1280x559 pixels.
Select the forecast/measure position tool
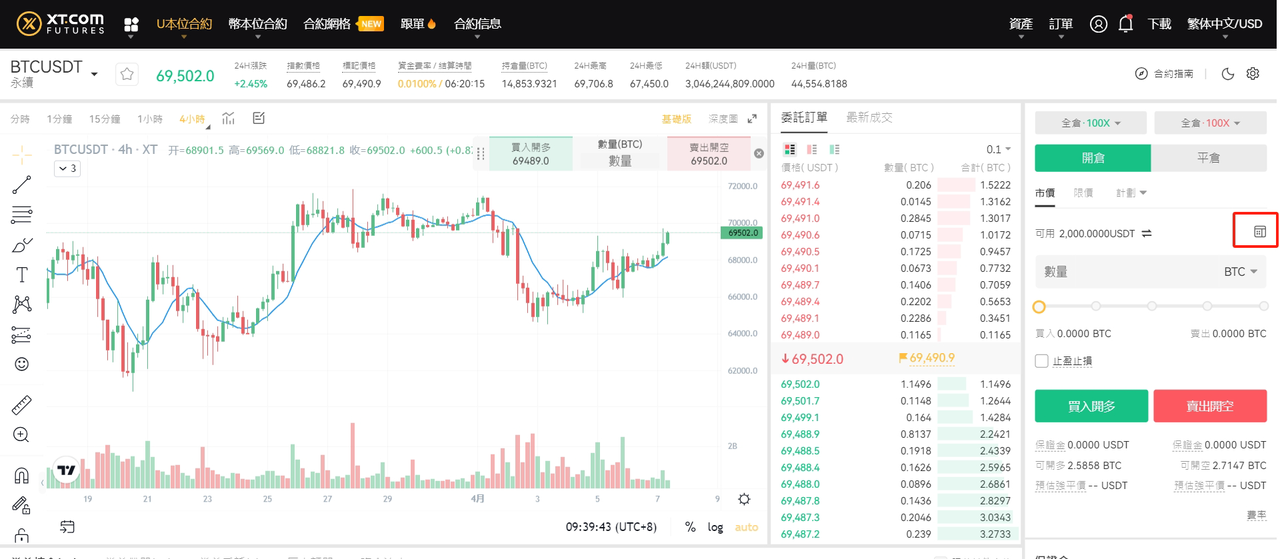coord(21,335)
